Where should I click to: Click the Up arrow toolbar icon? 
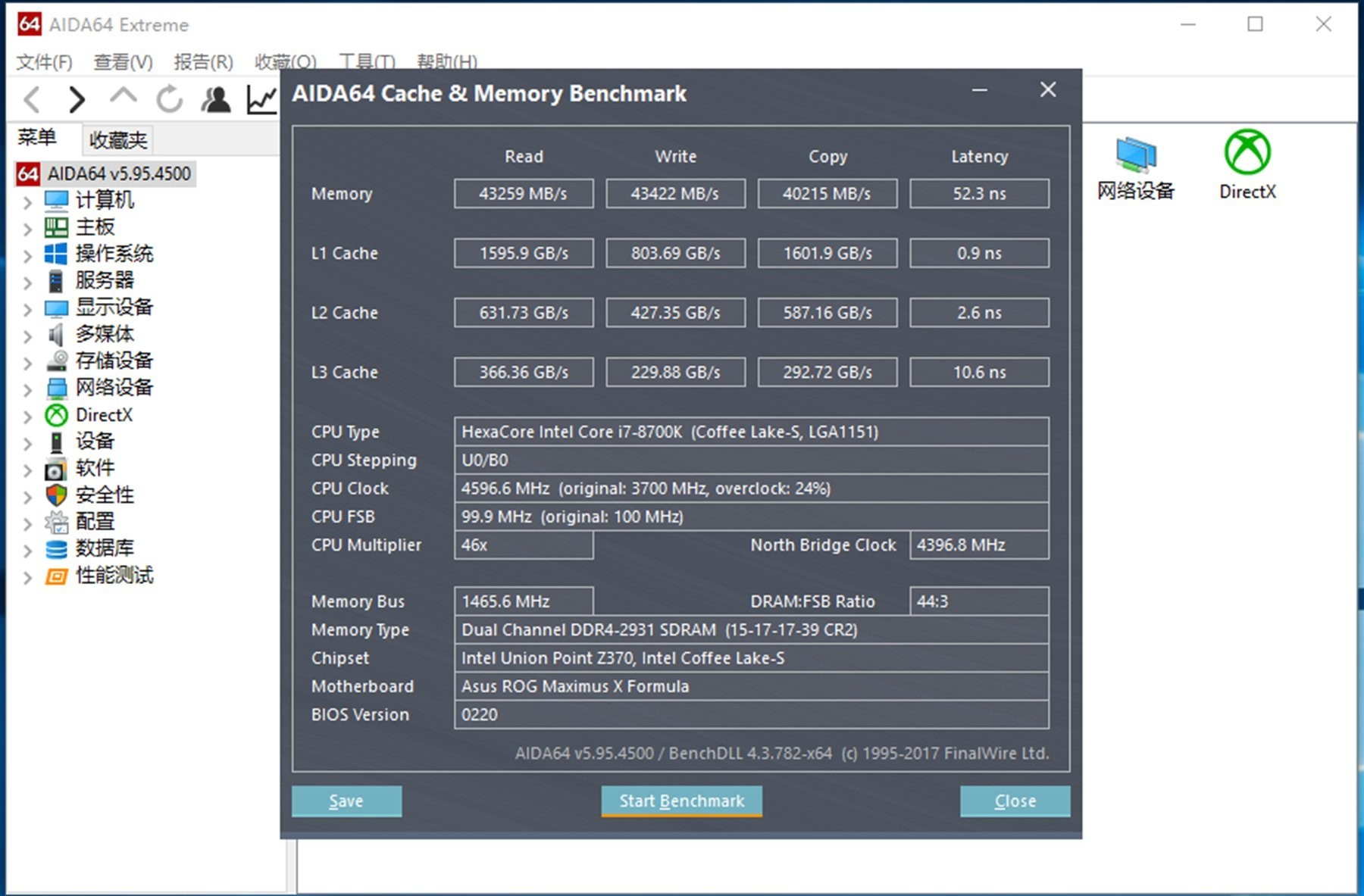[x=123, y=96]
